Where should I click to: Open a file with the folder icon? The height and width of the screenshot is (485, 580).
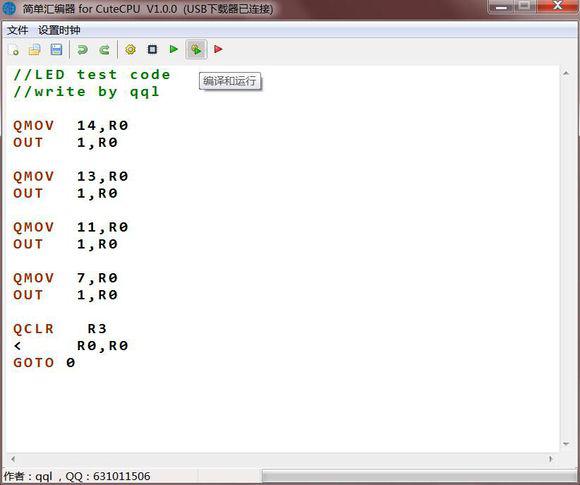point(35,50)
